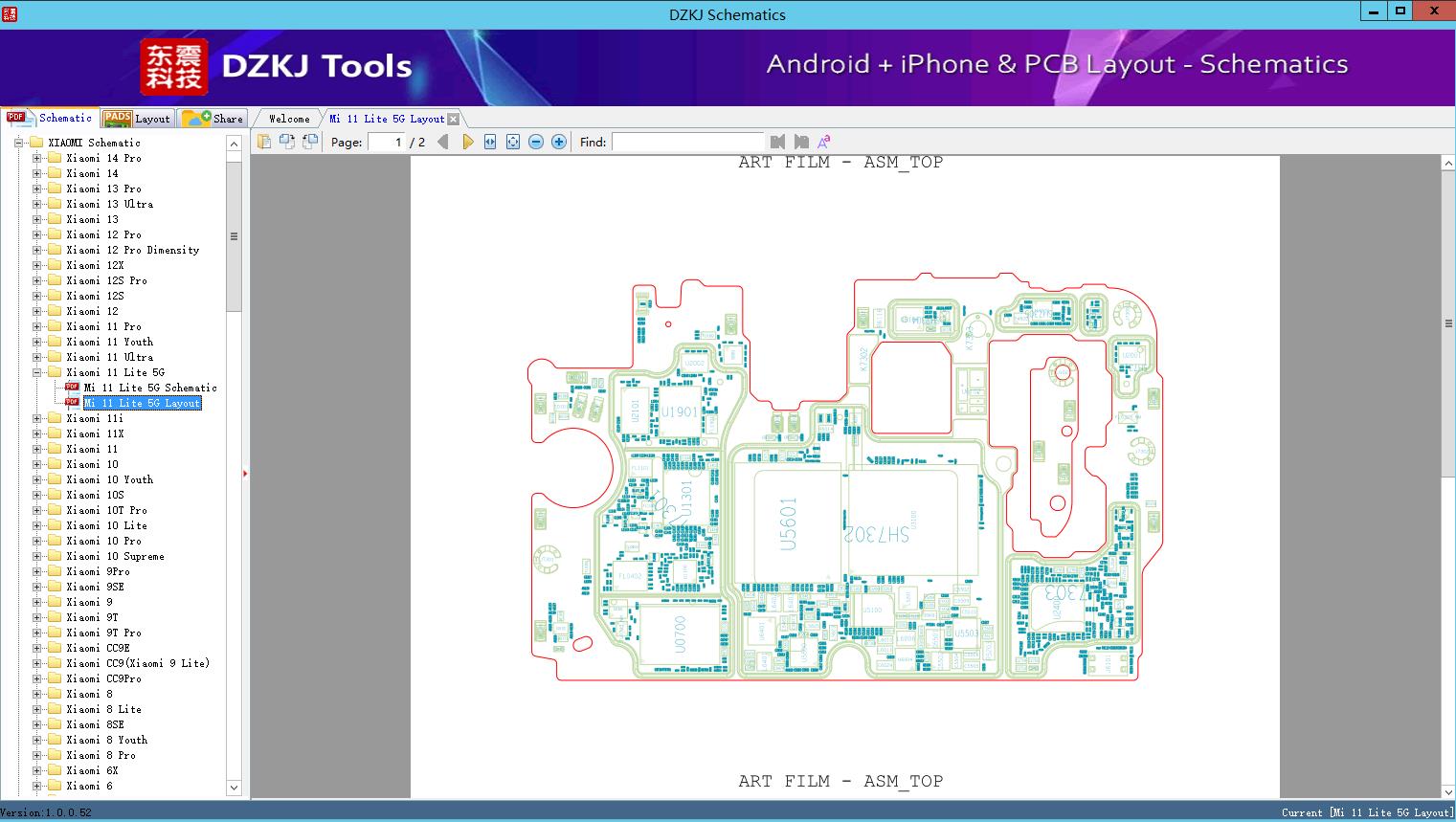Viewport: 1456px width, 822px height.
Task: Rotate page clockwise using toolbar icon
Action: click(x=310, y=142)
